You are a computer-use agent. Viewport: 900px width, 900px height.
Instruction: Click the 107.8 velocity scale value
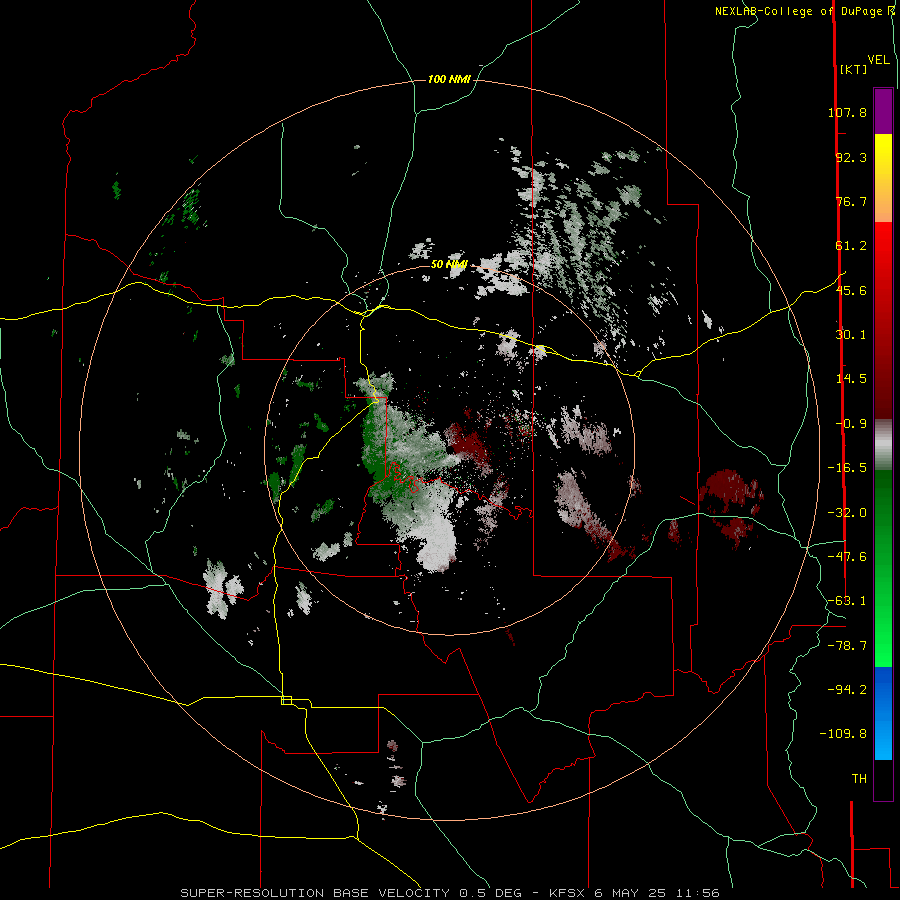click(847, 112)
